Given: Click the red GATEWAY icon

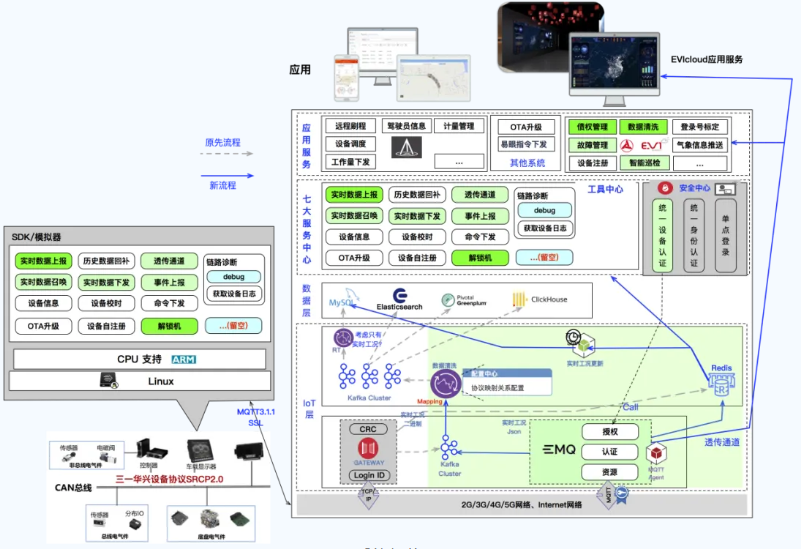Looking at the screenshot, I should [x=368, y=448].
